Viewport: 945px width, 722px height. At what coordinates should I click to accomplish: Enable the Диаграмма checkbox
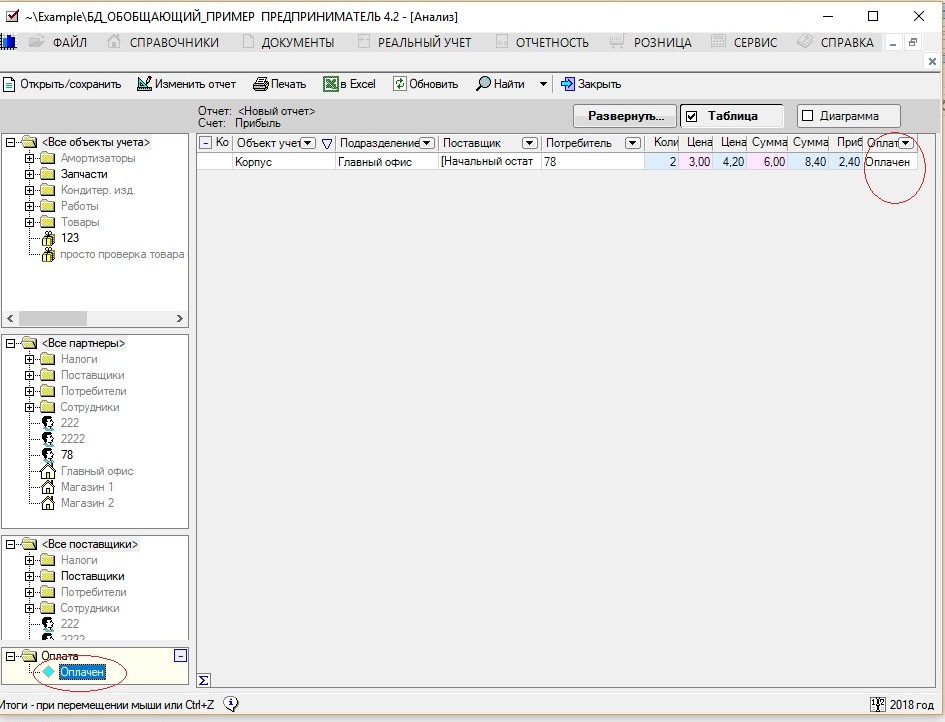(x=808, y=116)
